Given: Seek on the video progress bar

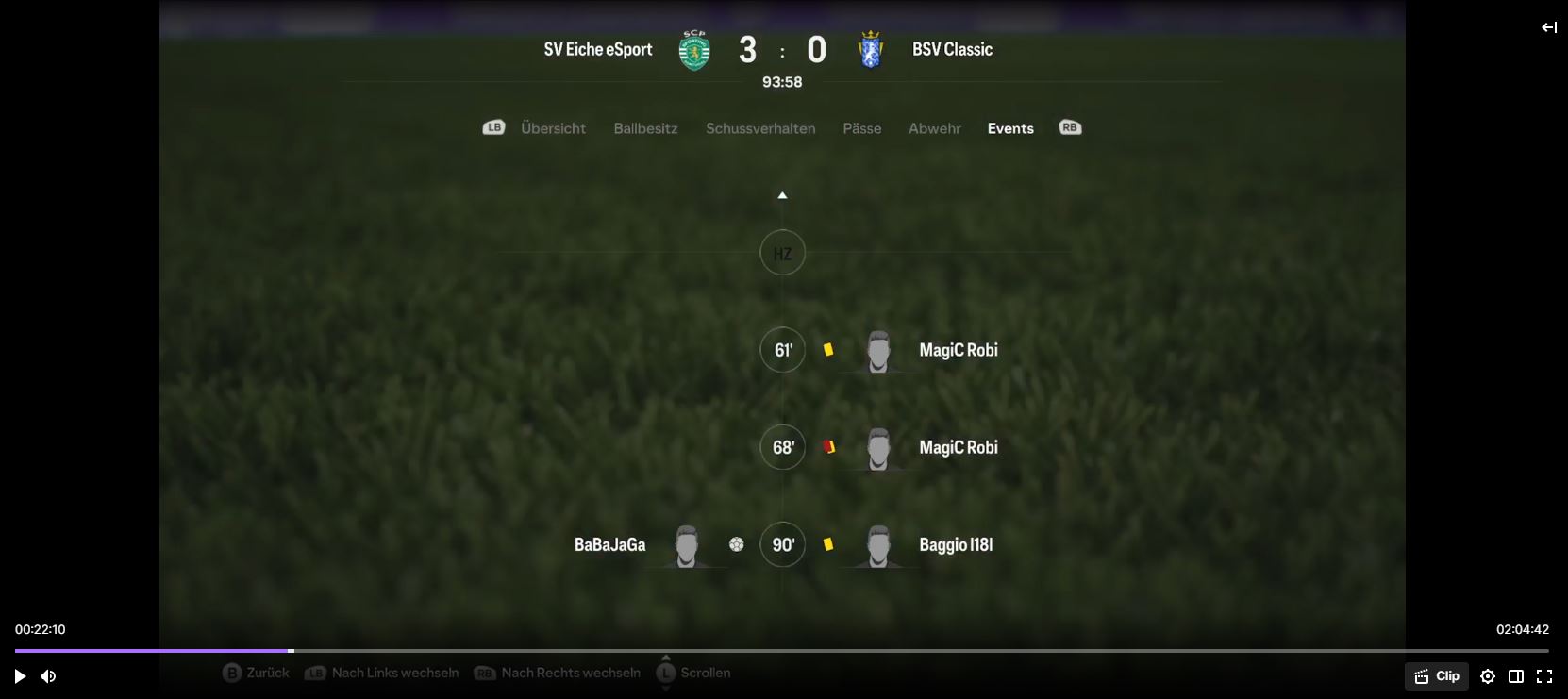Looking at the screenshot, I should coord(782,651).
